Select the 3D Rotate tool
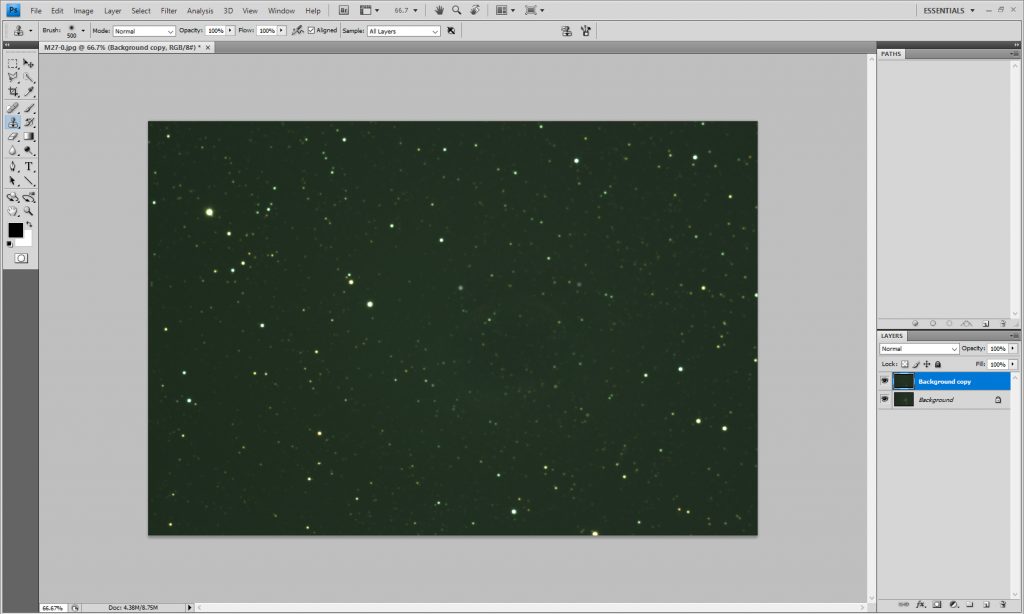Screen dimensions: 1024x614 (12, 197)
